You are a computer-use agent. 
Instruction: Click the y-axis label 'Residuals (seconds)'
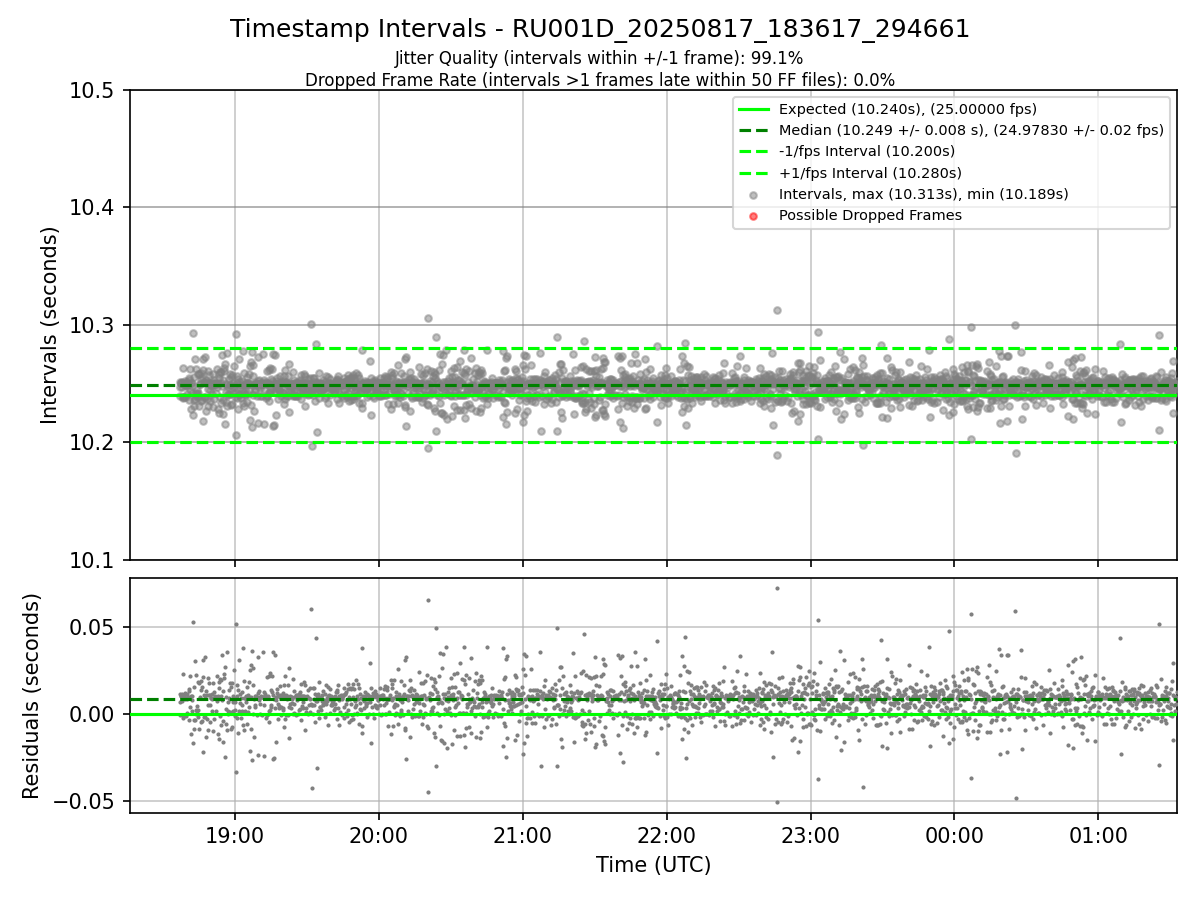pyautogui.click(x=31, y=696)
